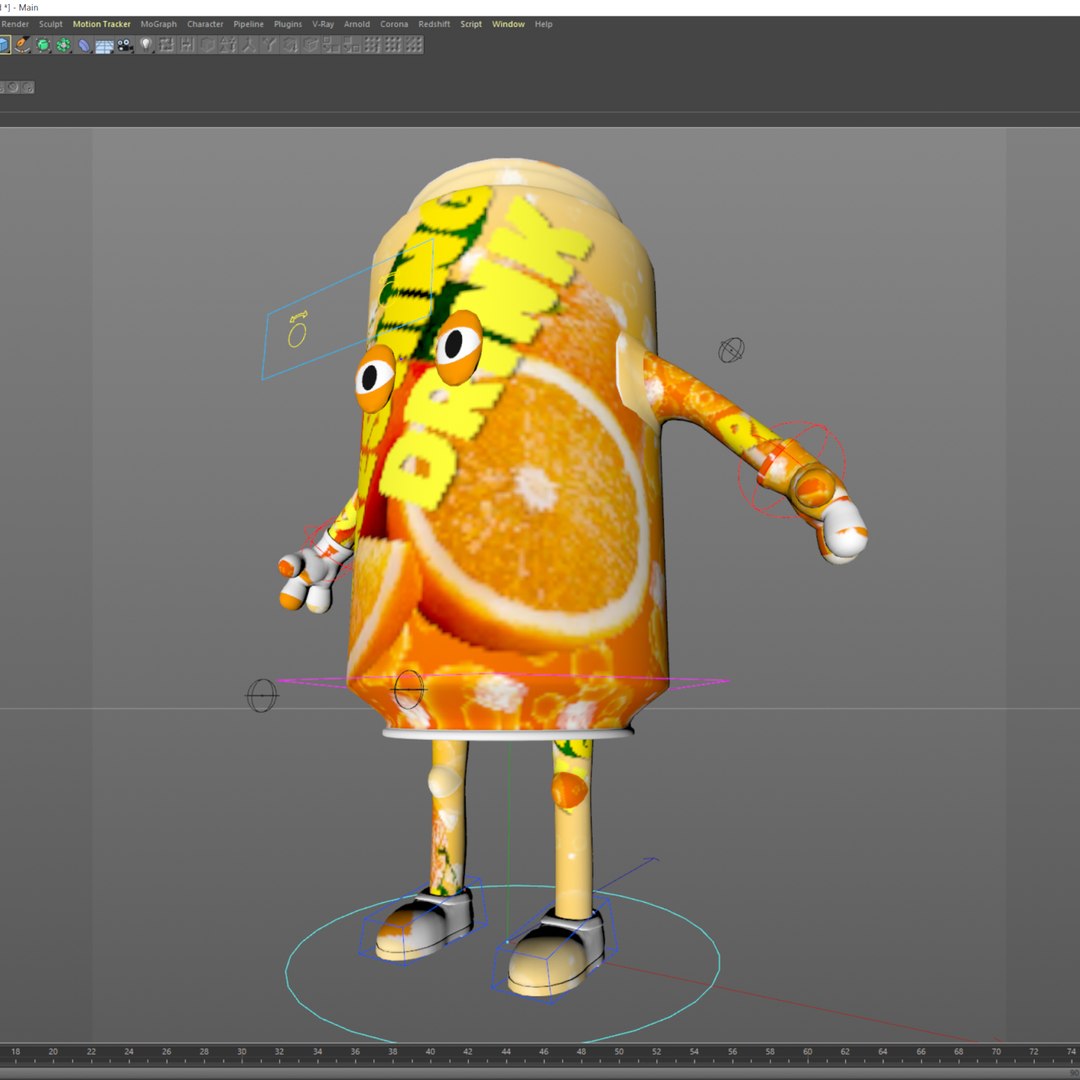This screenshot has height=1080, width=1080.
Task: Open the Window menu
Action: tap(508, 24)
